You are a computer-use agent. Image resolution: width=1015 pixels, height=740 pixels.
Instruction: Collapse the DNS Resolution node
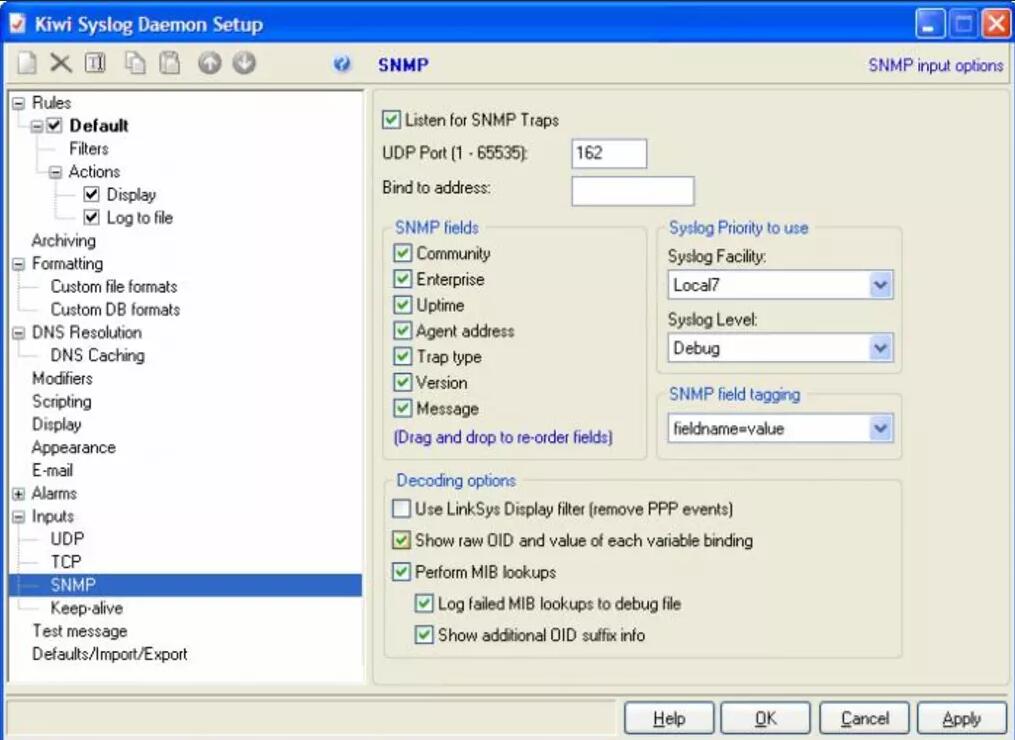(19, 333)
